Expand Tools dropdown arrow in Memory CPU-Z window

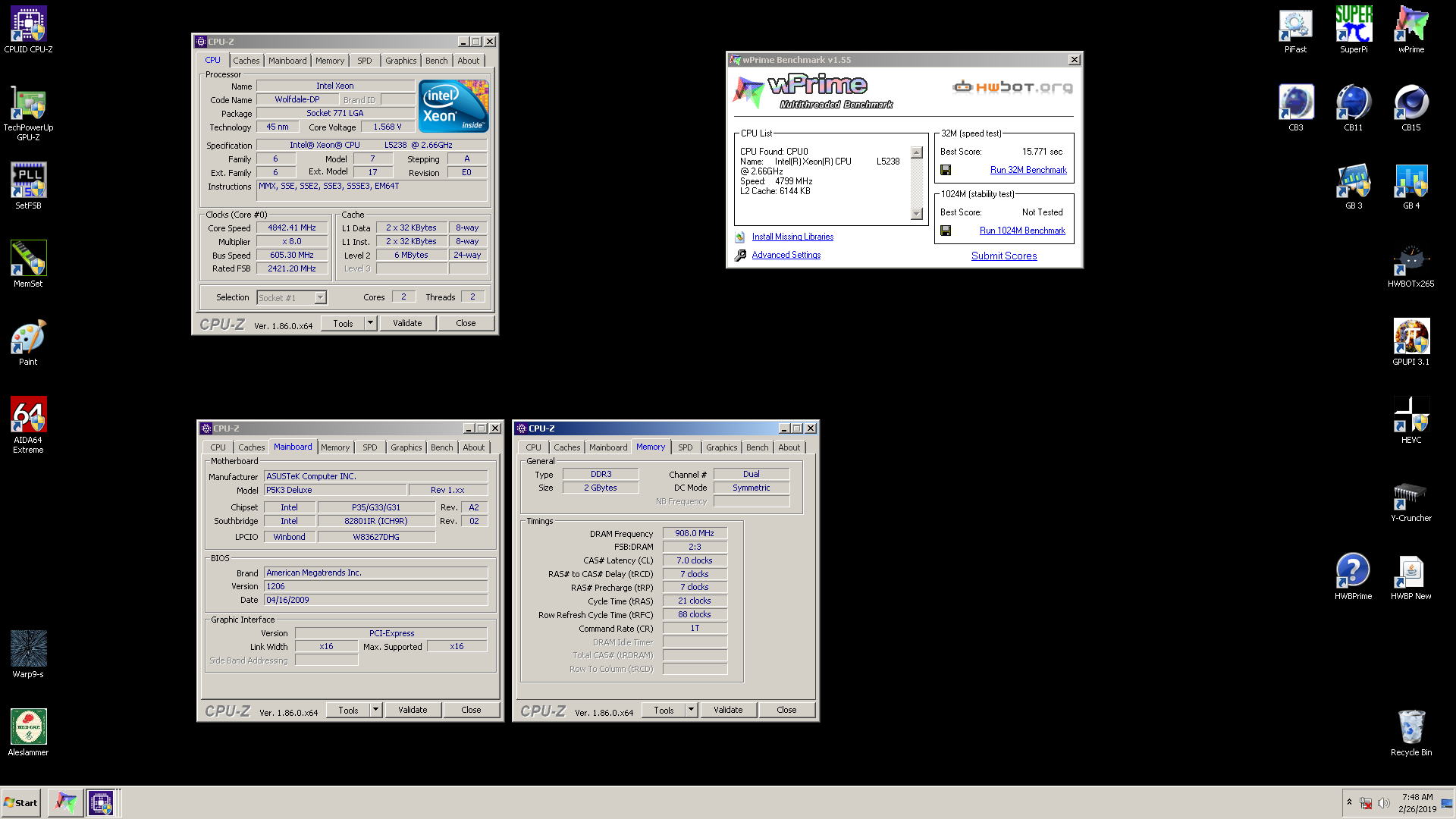691,710
